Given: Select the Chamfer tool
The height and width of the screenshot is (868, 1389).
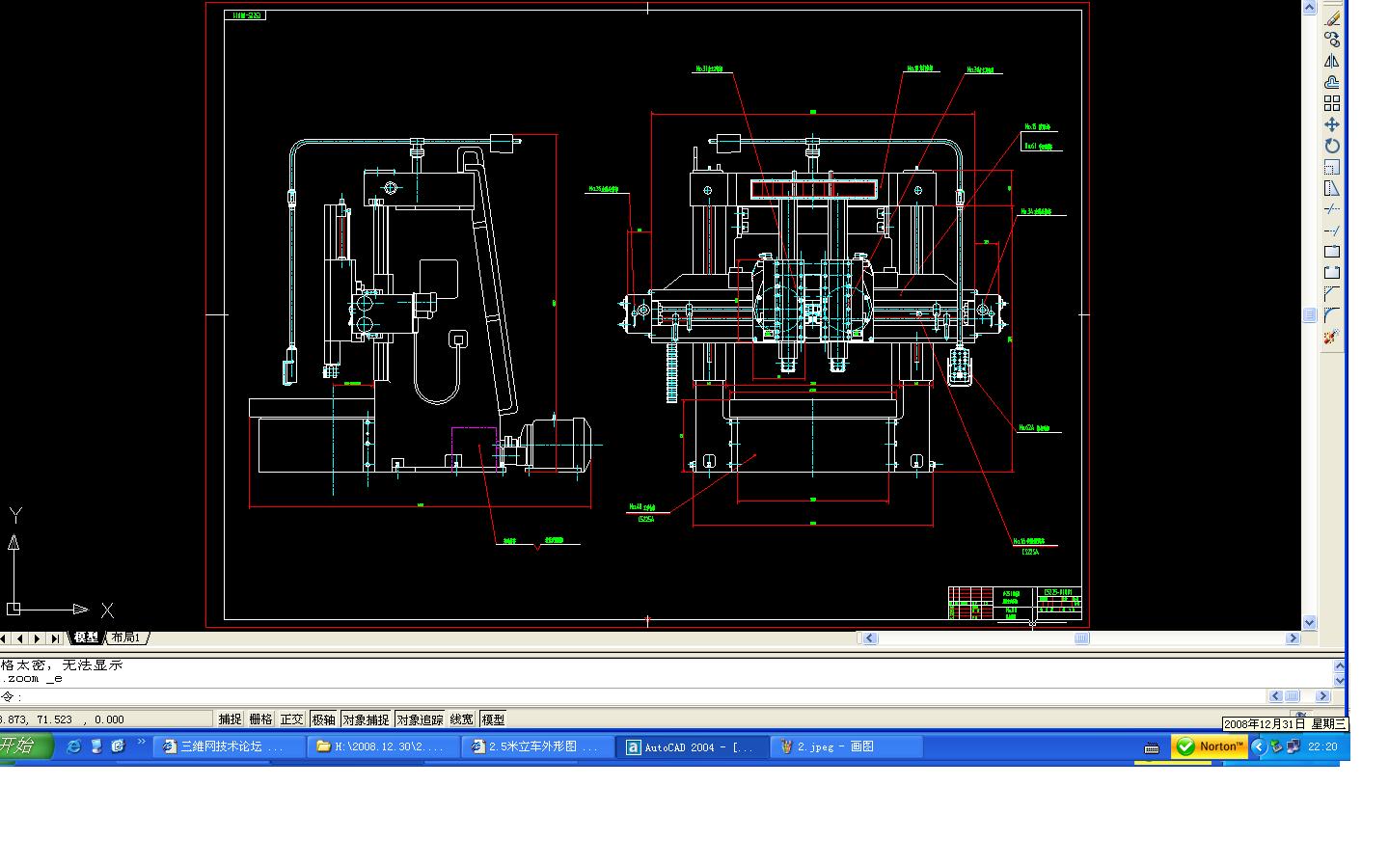Looking at the screenshot, I should point(1332,294).
